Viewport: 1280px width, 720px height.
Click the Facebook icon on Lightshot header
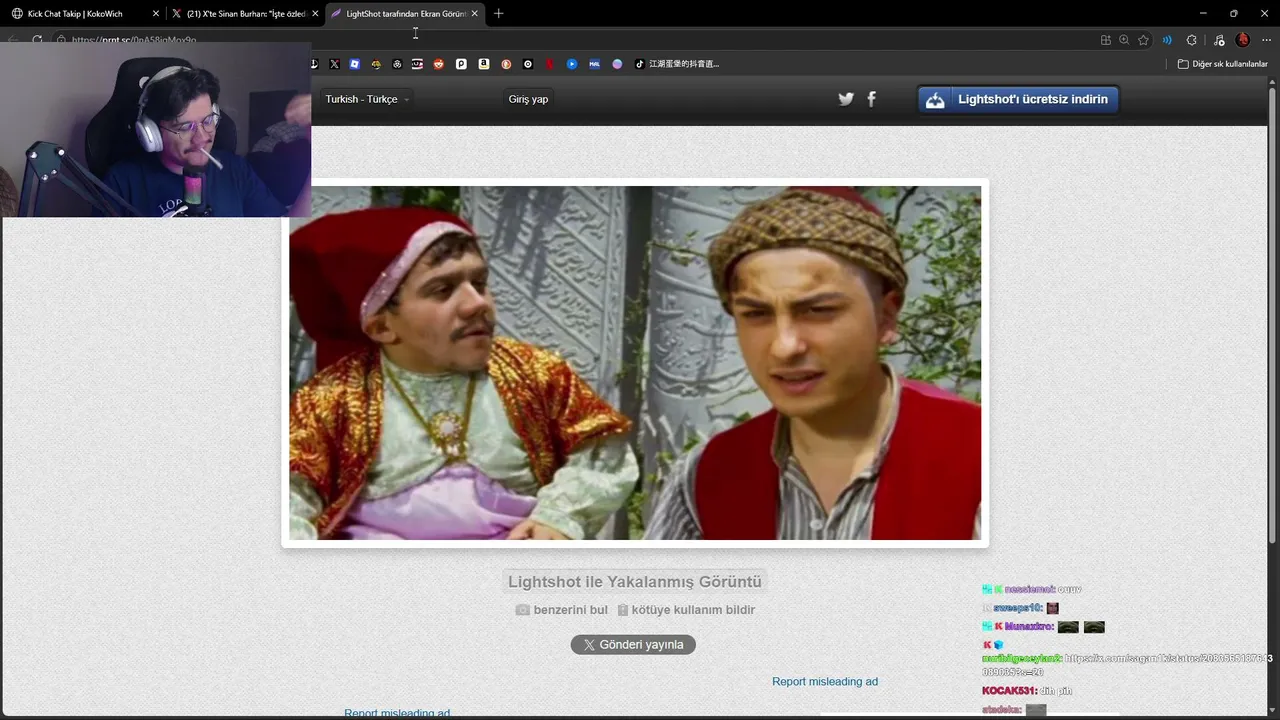tap(871, 99)
